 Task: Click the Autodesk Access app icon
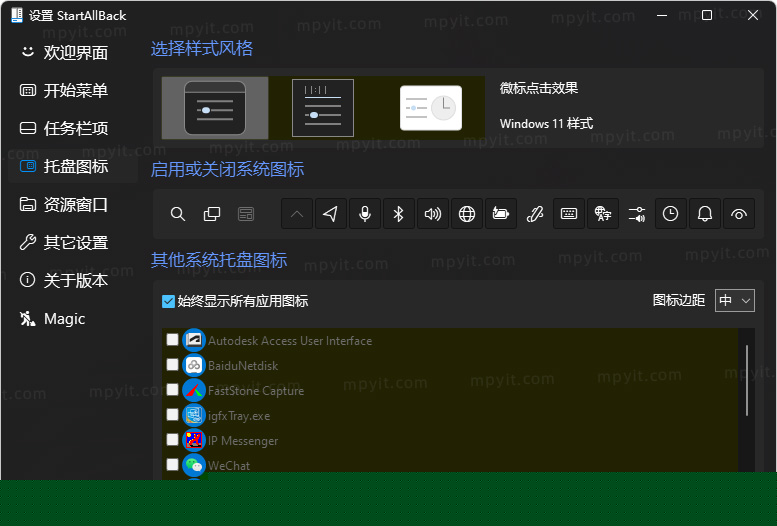coord(194,340)
